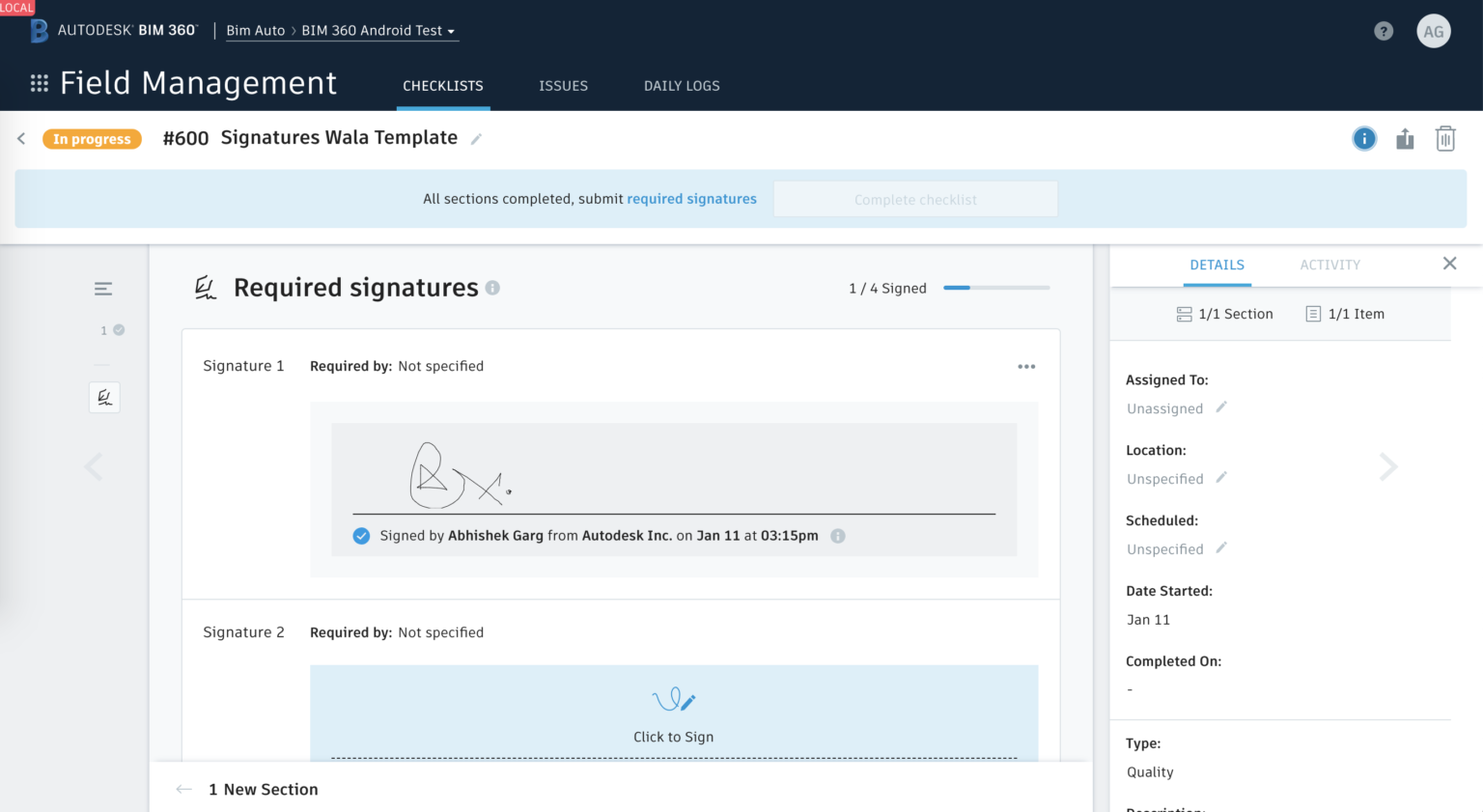The image size is (1483, 812).
Task: Select the signatures sidebar icon
Action: (x=104, y=397)
